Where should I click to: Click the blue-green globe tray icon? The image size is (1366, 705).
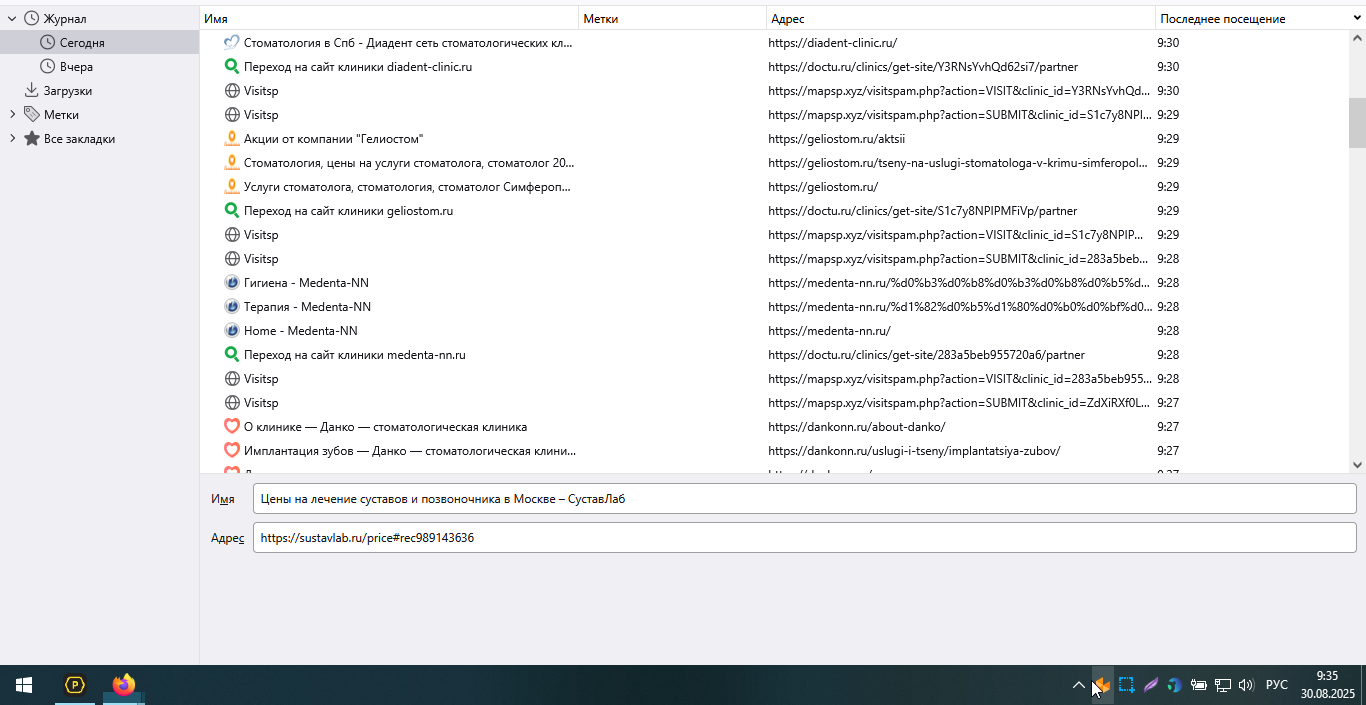[x=1174, y=685]
